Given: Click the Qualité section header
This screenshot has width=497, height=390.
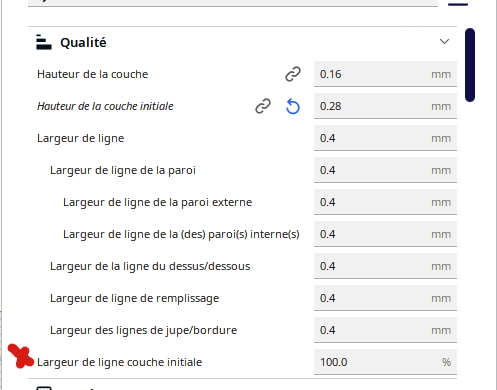Looking at the screenshot, I should (x=242, y=42).
